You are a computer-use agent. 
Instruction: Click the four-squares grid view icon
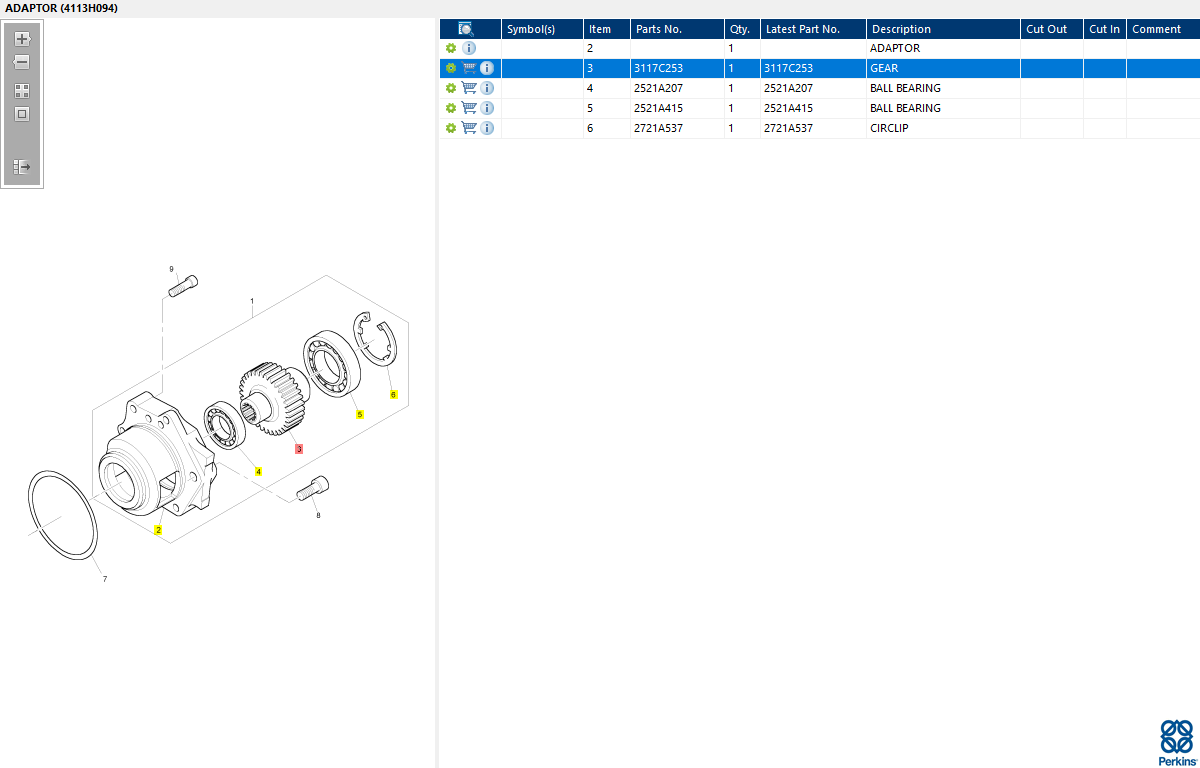tap(22, 90)
